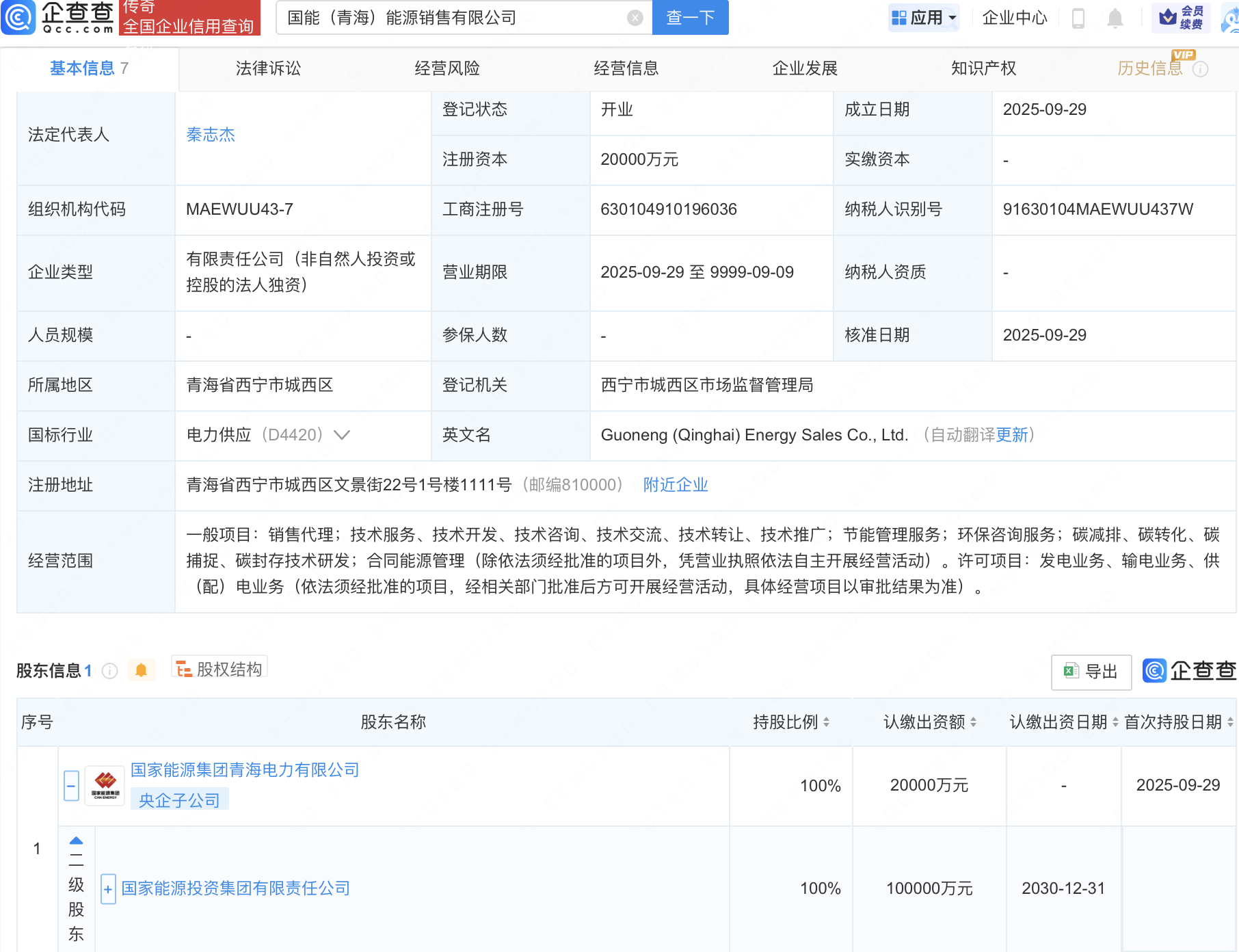Open notifications via top bell icon
The width and height of the screenshot is (1239, 952).
[x=1115, y=18]
